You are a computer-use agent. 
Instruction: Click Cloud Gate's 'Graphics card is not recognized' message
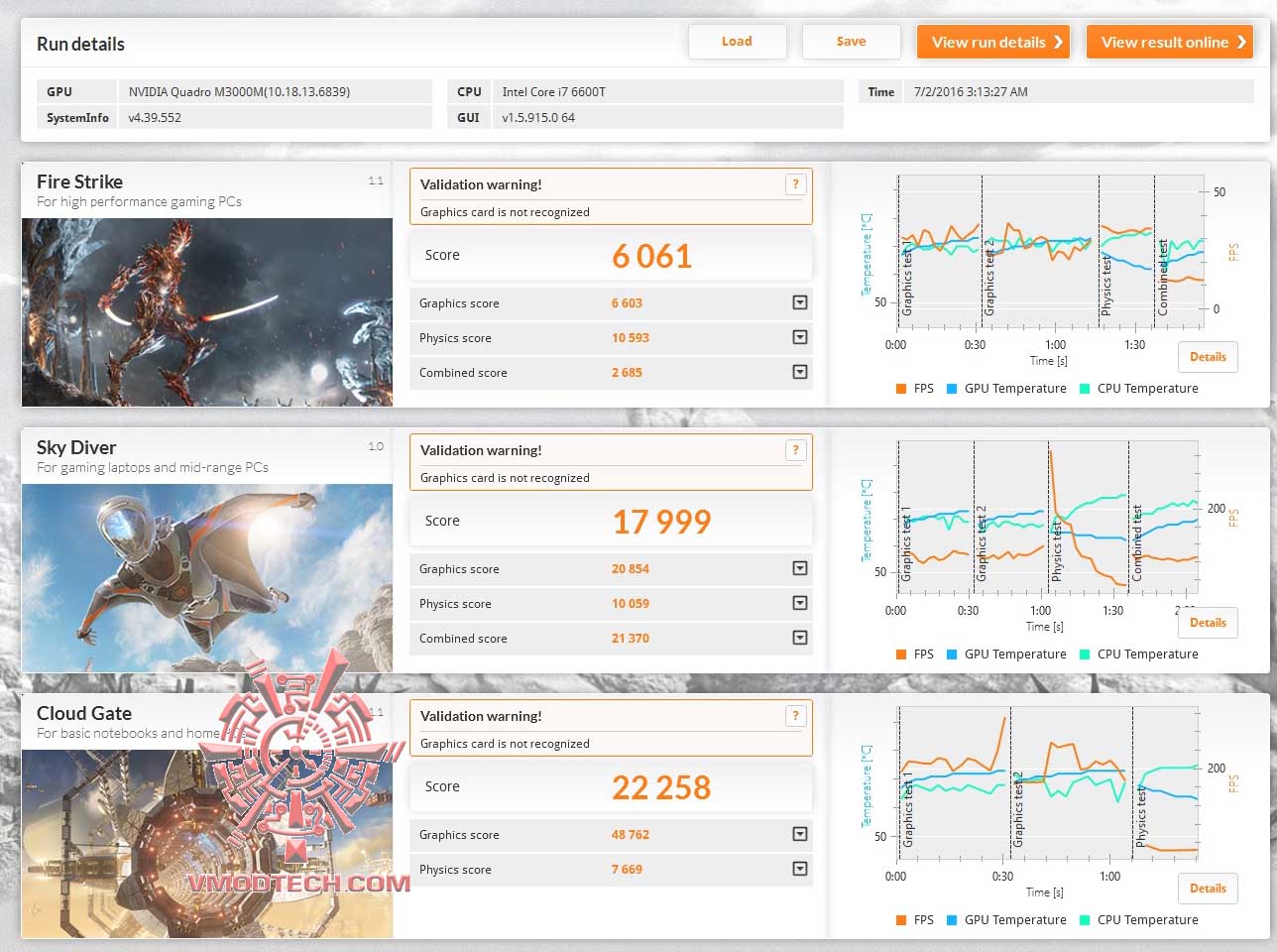505,744
